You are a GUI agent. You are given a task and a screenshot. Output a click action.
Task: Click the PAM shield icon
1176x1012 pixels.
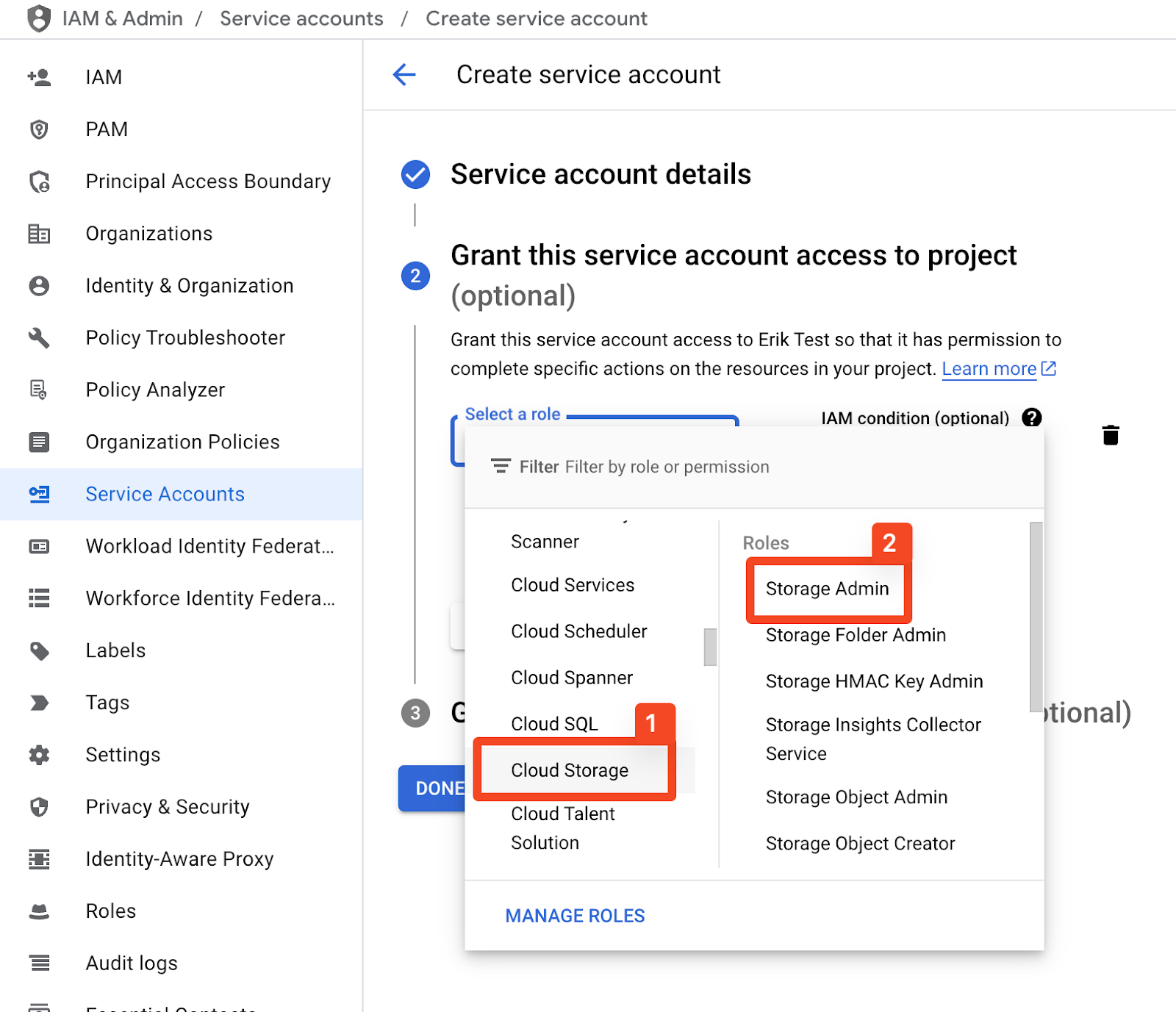[39, 129]
